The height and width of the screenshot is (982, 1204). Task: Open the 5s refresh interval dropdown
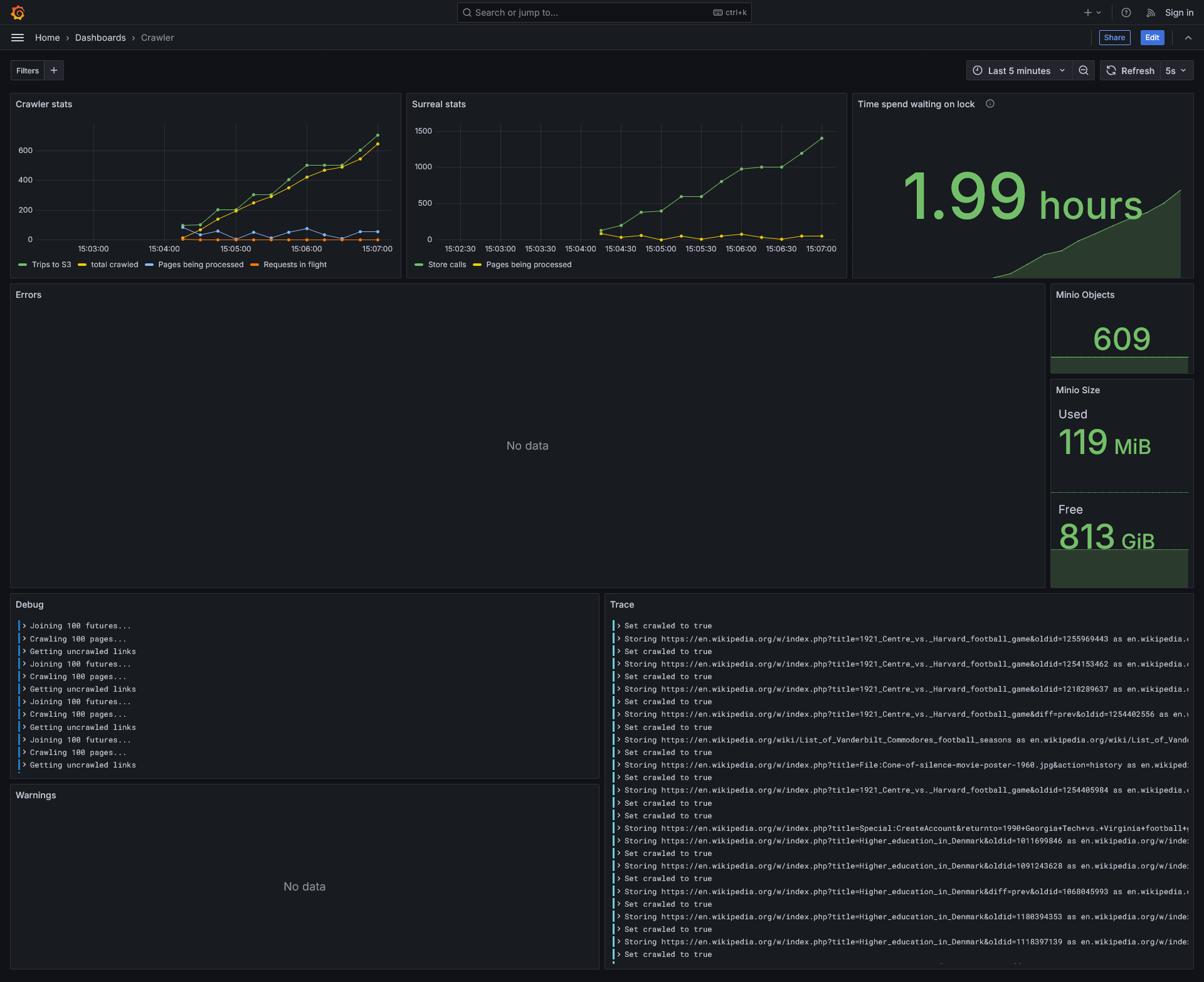point(1176,71)
